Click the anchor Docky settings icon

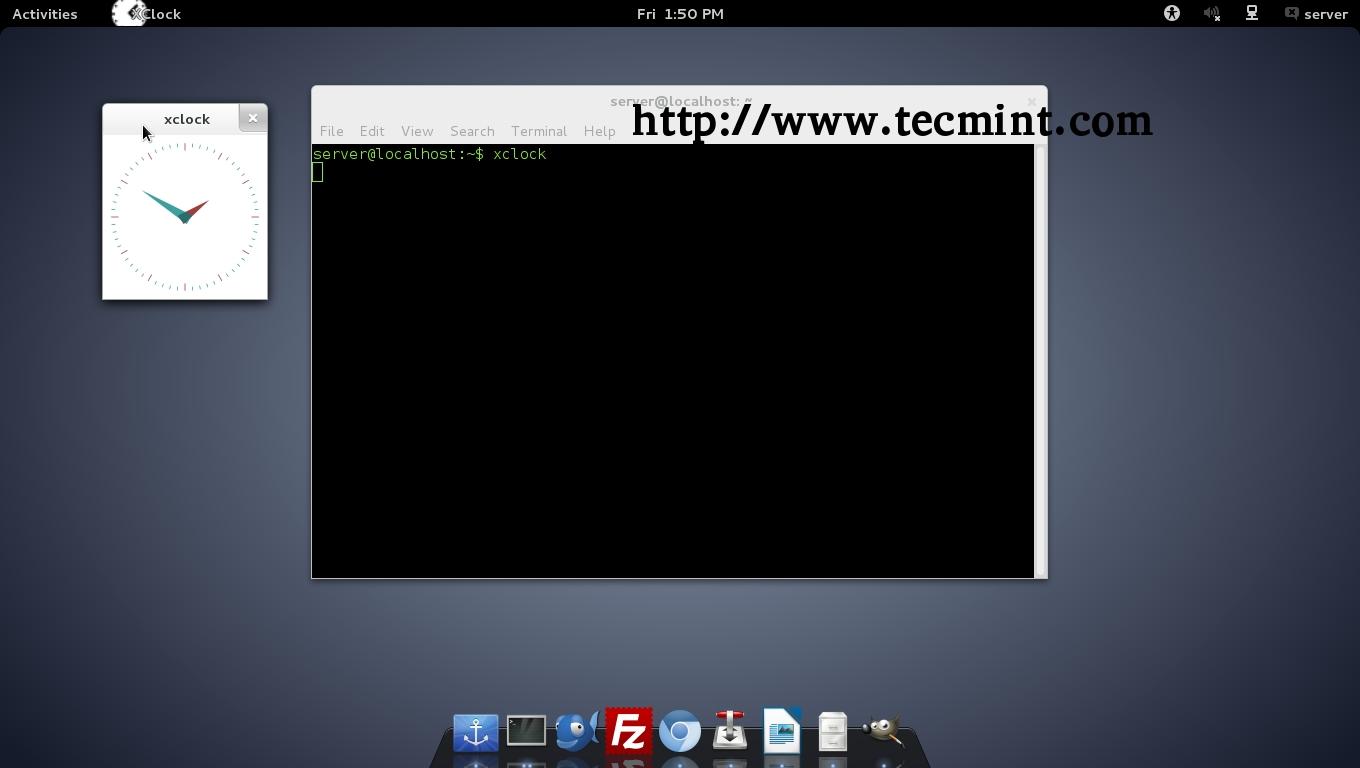pos(475,731)
